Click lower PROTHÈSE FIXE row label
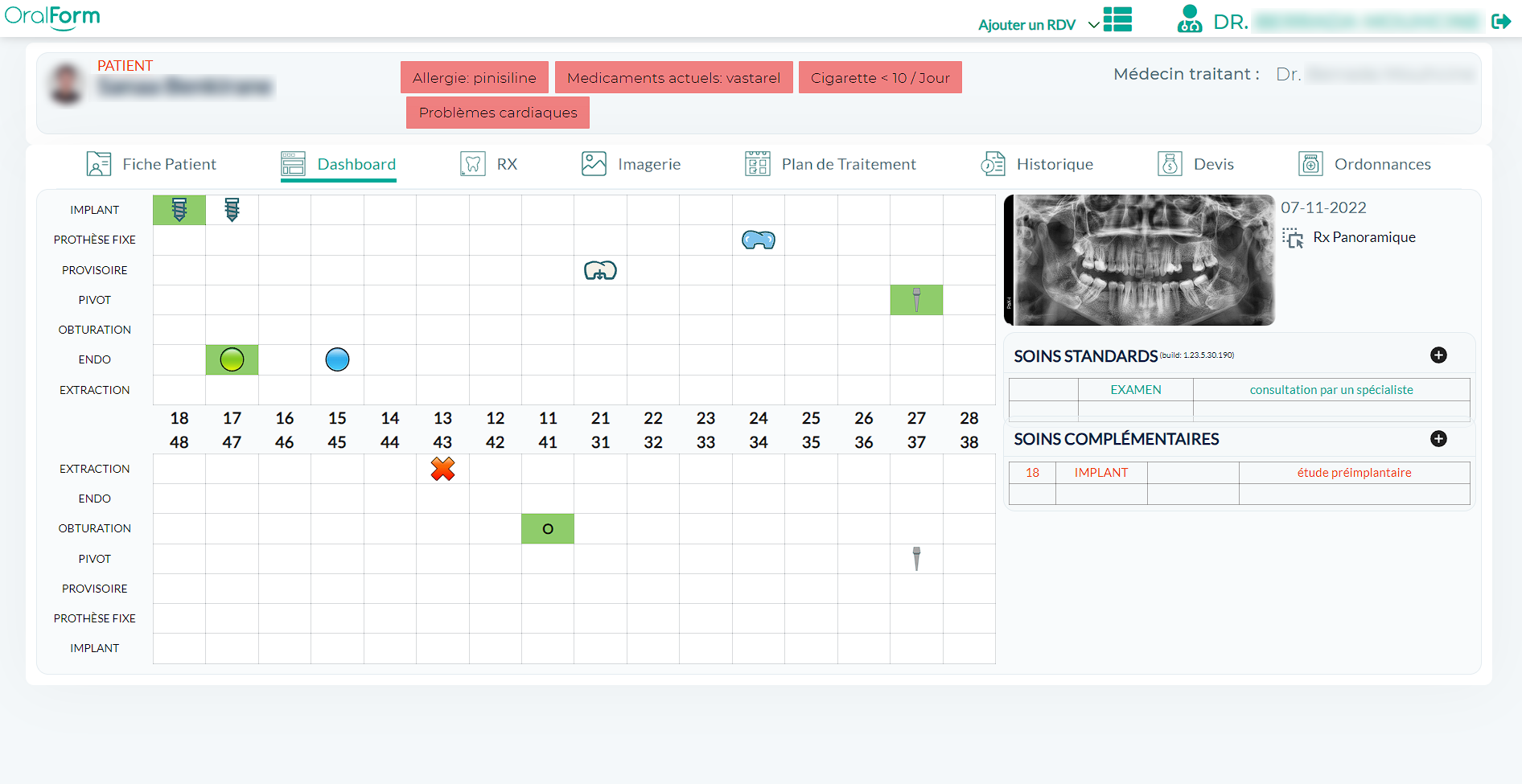Screen dimensions: 1522x784 coord(94,618)
